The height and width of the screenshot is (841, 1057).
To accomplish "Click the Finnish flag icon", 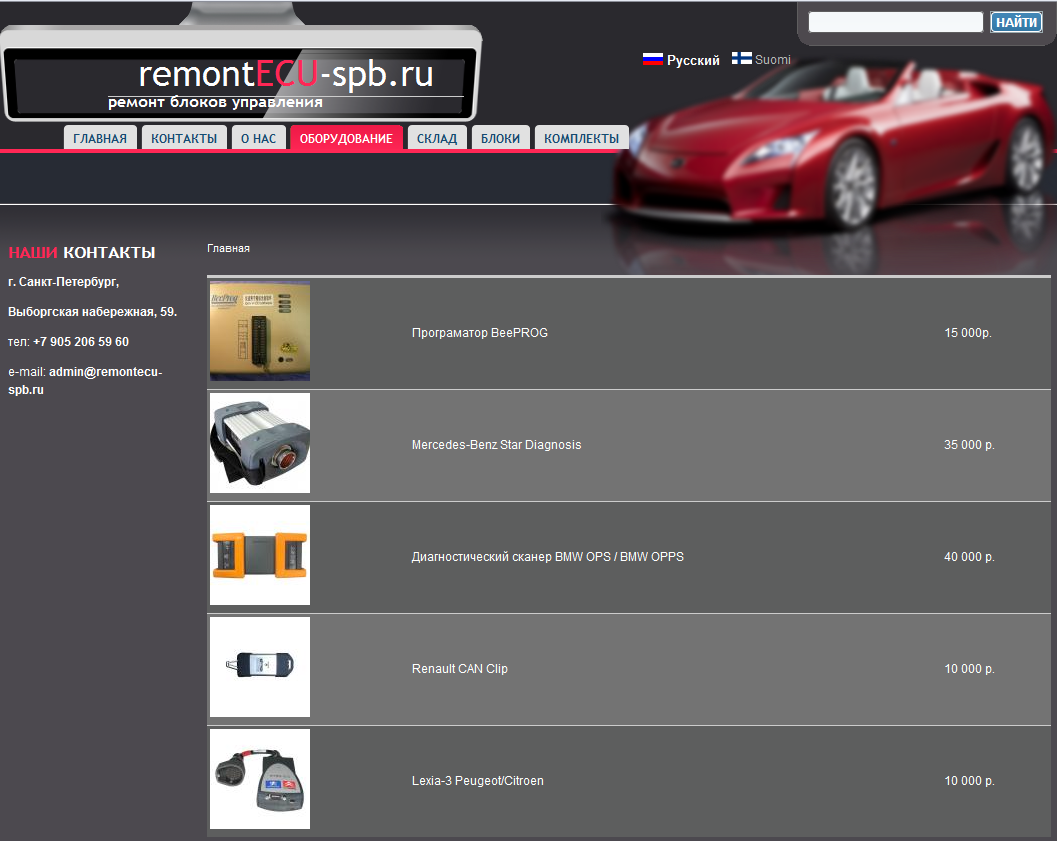I will tap(741, 59).
